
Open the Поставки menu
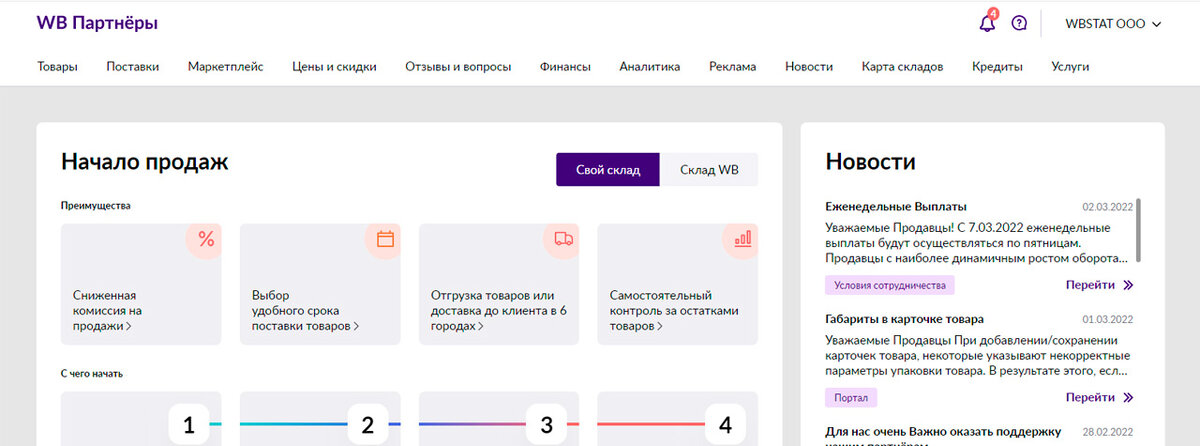(132, 67)
